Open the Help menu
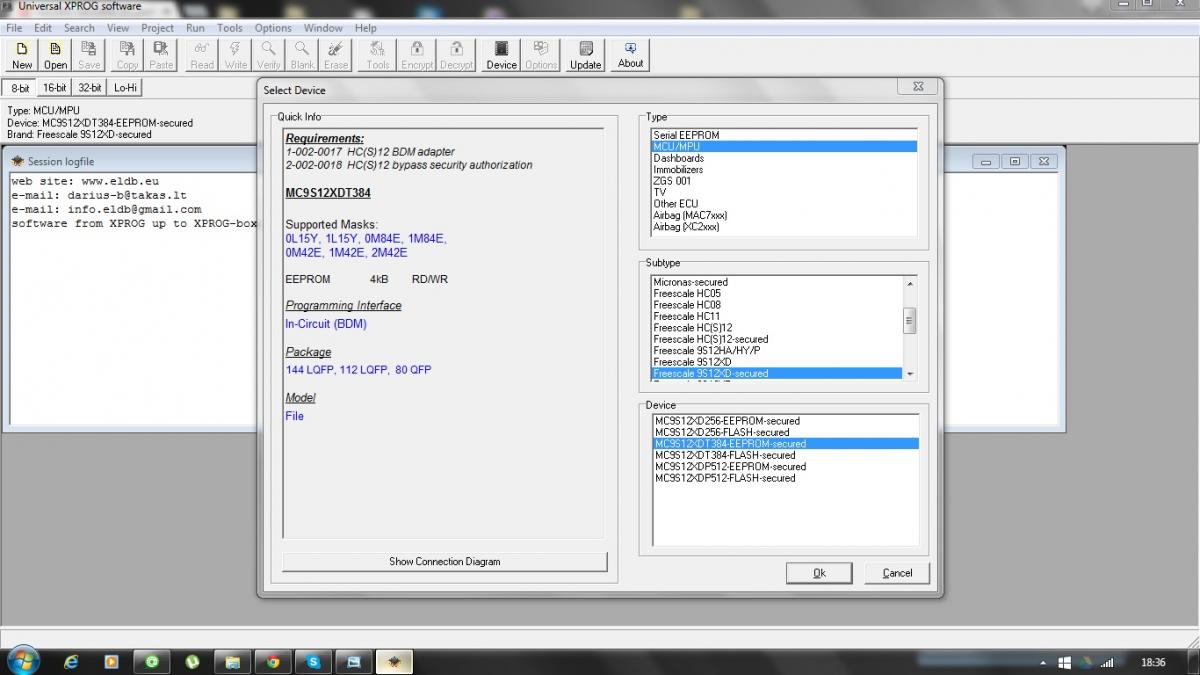1200x675 pixels. (x=366, y=28)
